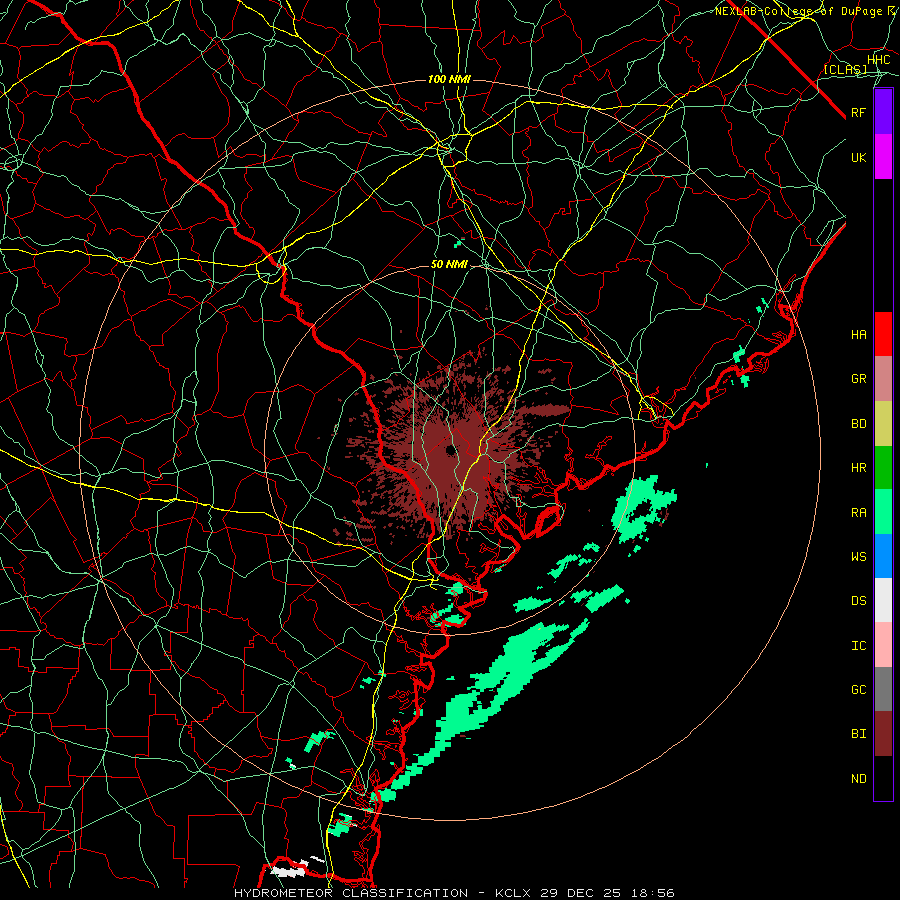This screenshot has height=900, width=900.
Task: Click the RF purple legend swatch
Action: coord(883,112)
